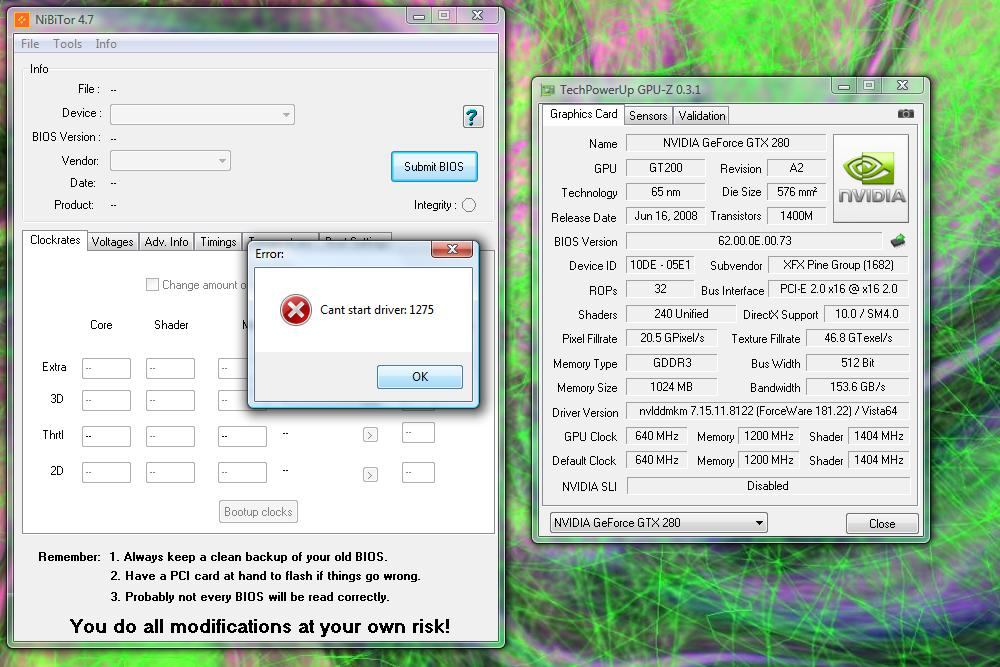
Task: Click the Cant start driver: 1275 message
Action: (x=377, y=310)
